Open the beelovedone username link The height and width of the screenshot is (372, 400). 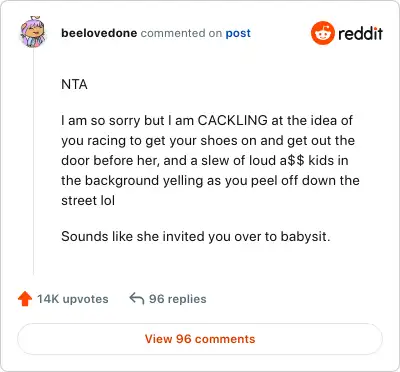click(x=99, y=33)
